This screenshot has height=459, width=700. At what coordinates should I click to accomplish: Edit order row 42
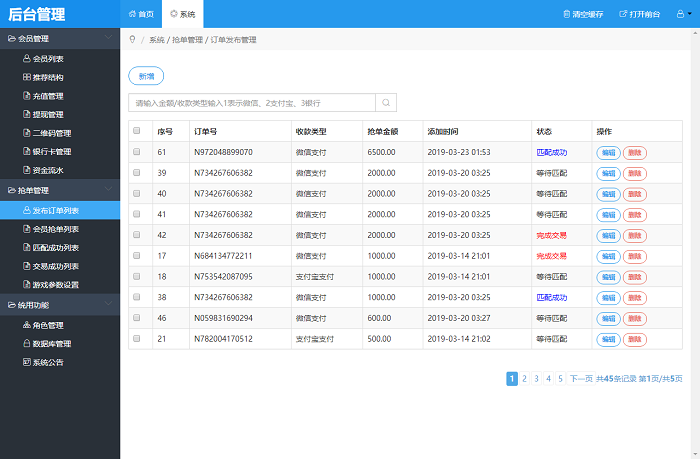click(x=608, y=236)
